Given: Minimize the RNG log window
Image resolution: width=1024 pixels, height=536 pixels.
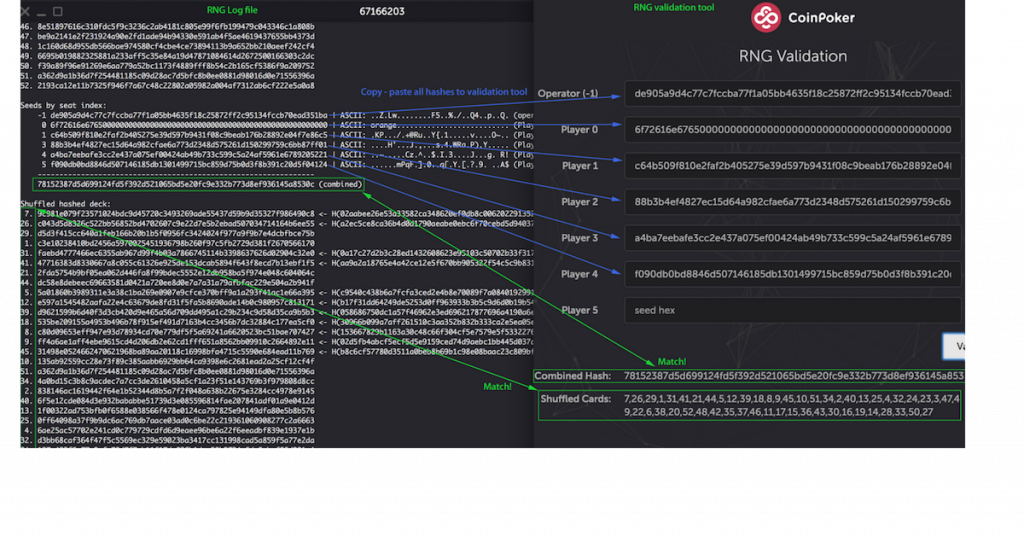Looking at the screenshot, I should 42,12.
